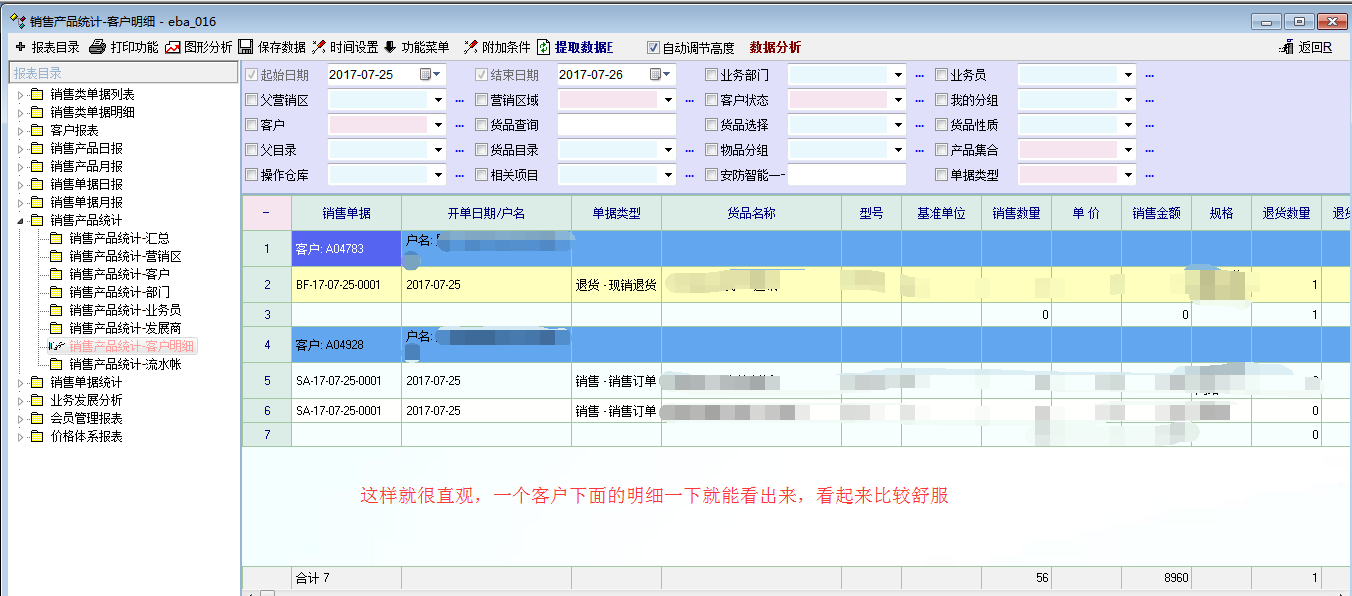Image resolution: width=1352 pixels, height=596 pixels.
Task: Click the 数据分析 red link
Action: tap(775, 47)
